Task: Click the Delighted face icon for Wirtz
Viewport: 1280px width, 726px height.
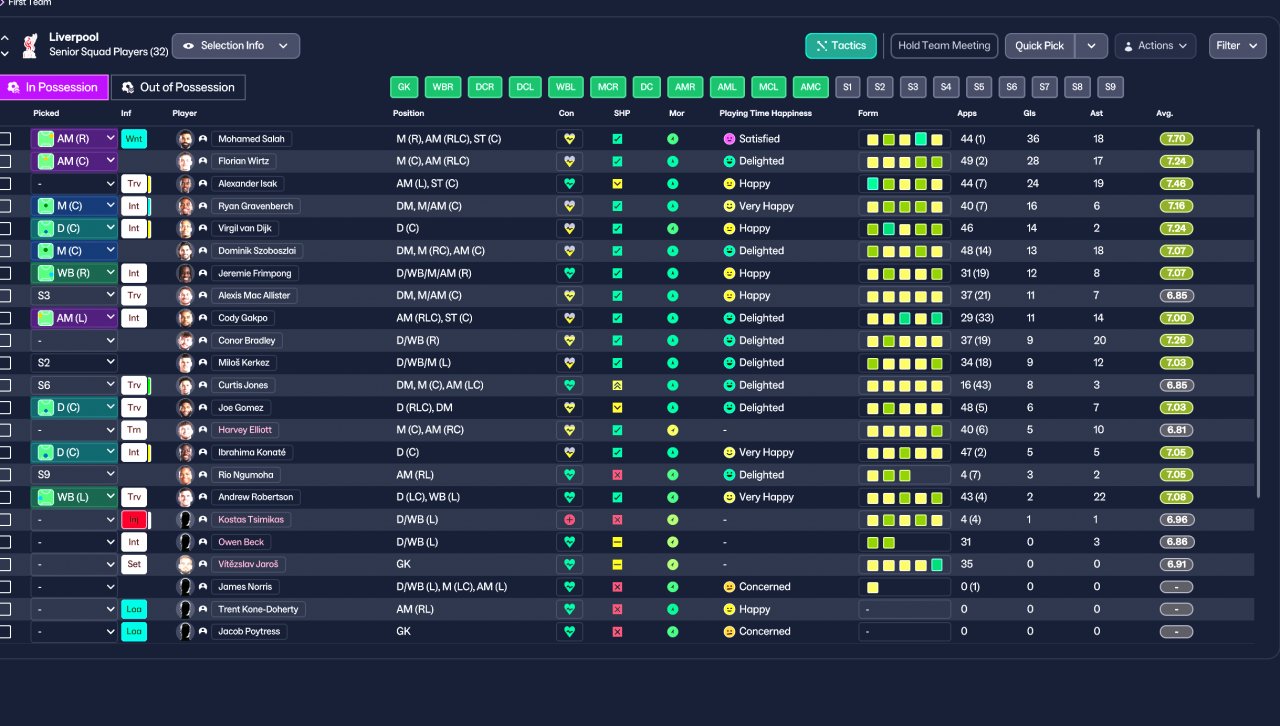Action: [x=729, y=161]
